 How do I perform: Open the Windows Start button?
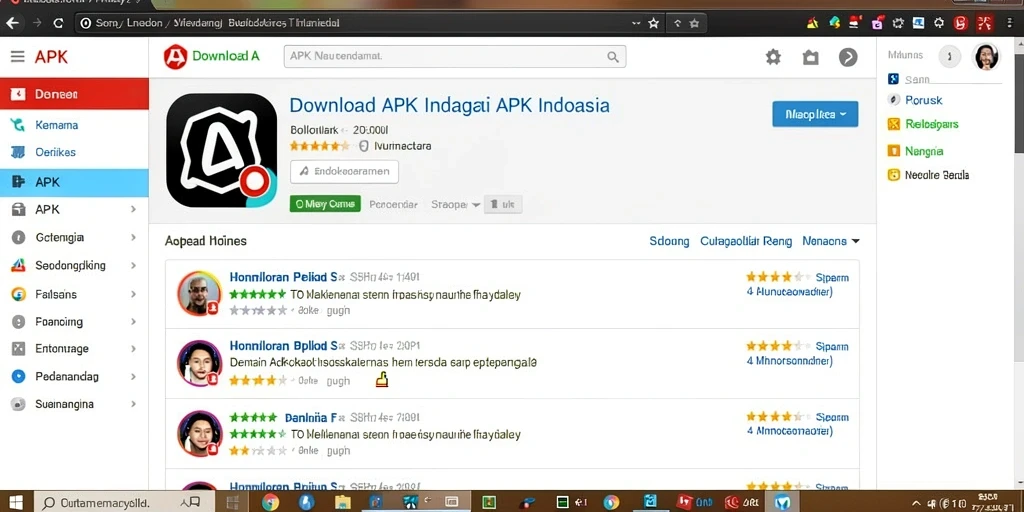coord(16,502)
